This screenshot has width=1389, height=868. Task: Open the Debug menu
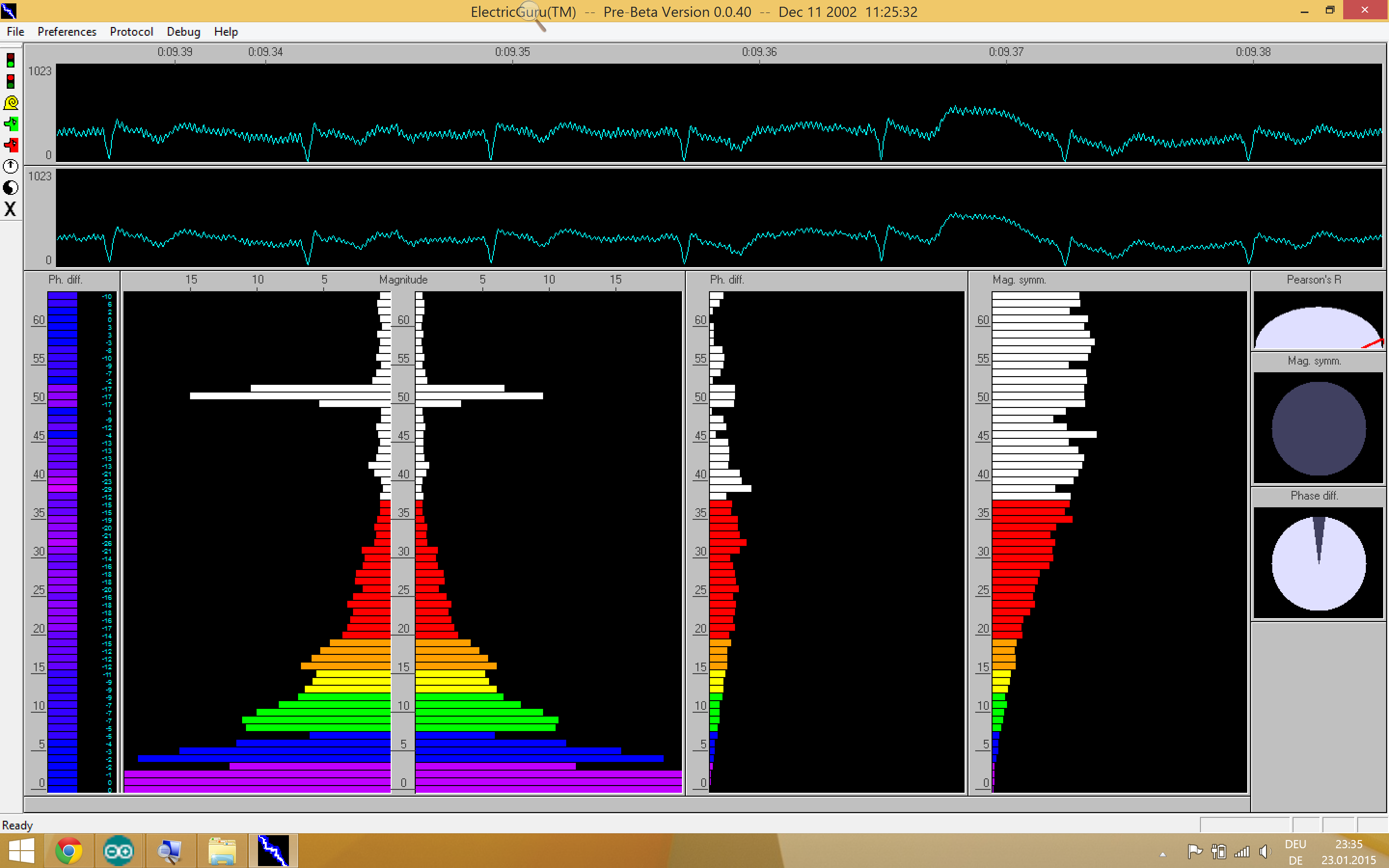[x=183, y=31]
